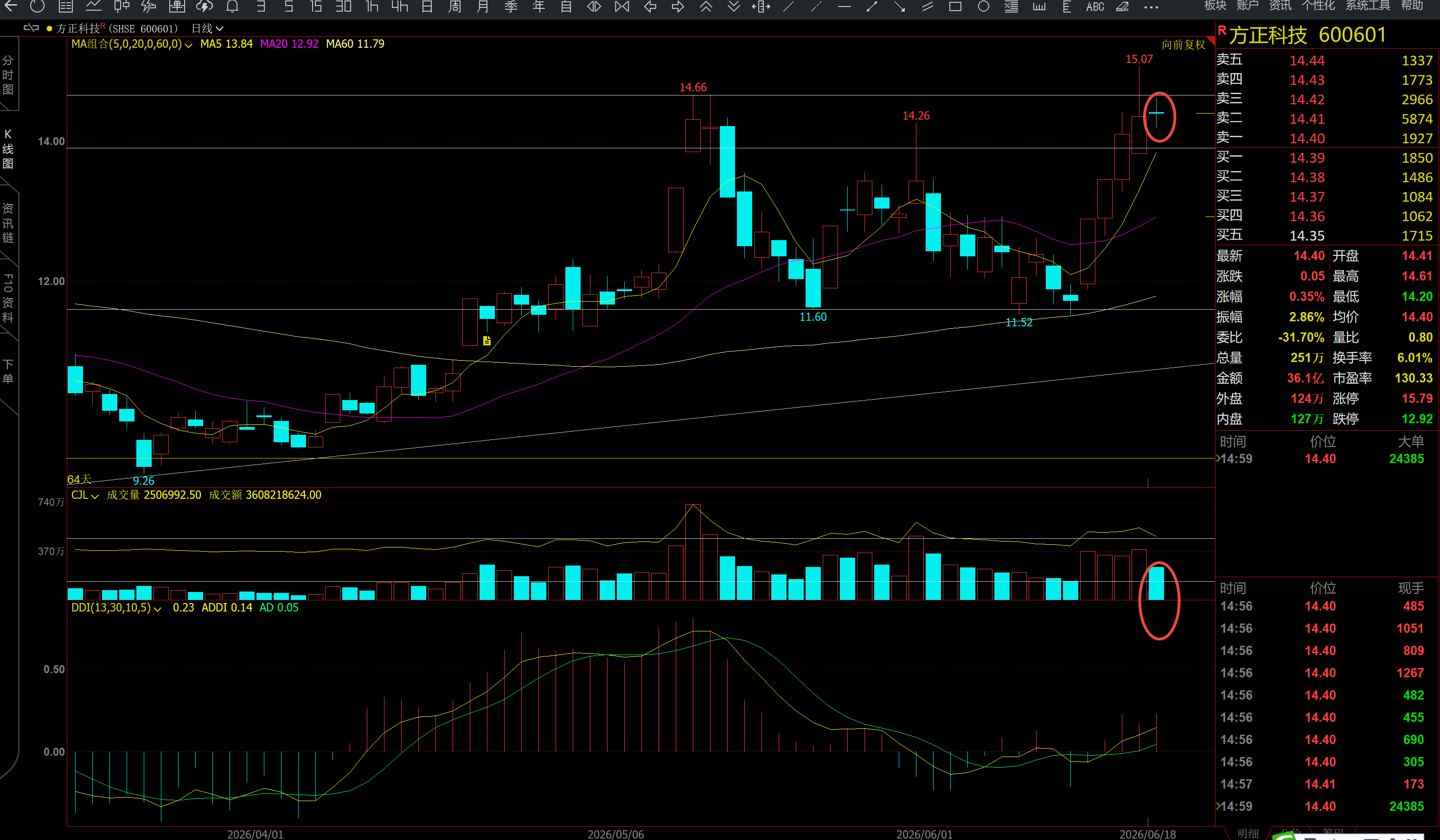The width and height of the screenshot is (1440, 840).
Task: Click the 方正科技 600601 title
Action: click(x=1307, y=35)
